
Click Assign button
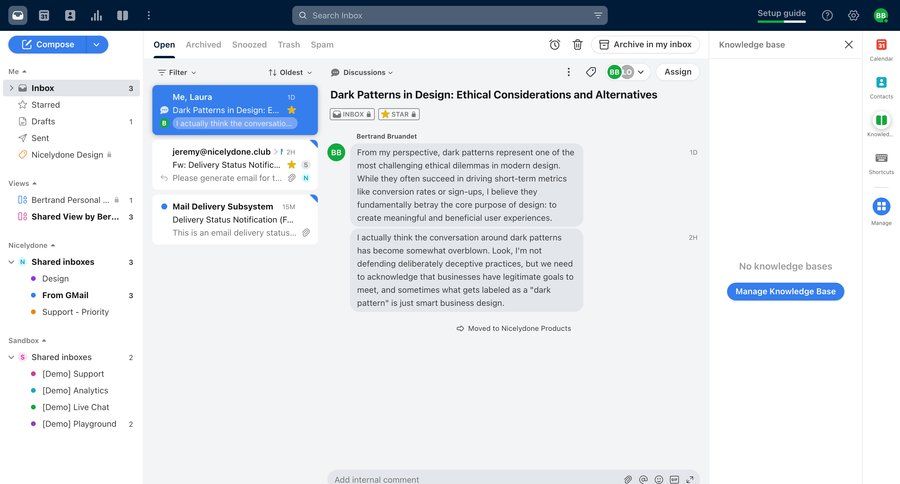pyautogui.click(x=678, y=72)
